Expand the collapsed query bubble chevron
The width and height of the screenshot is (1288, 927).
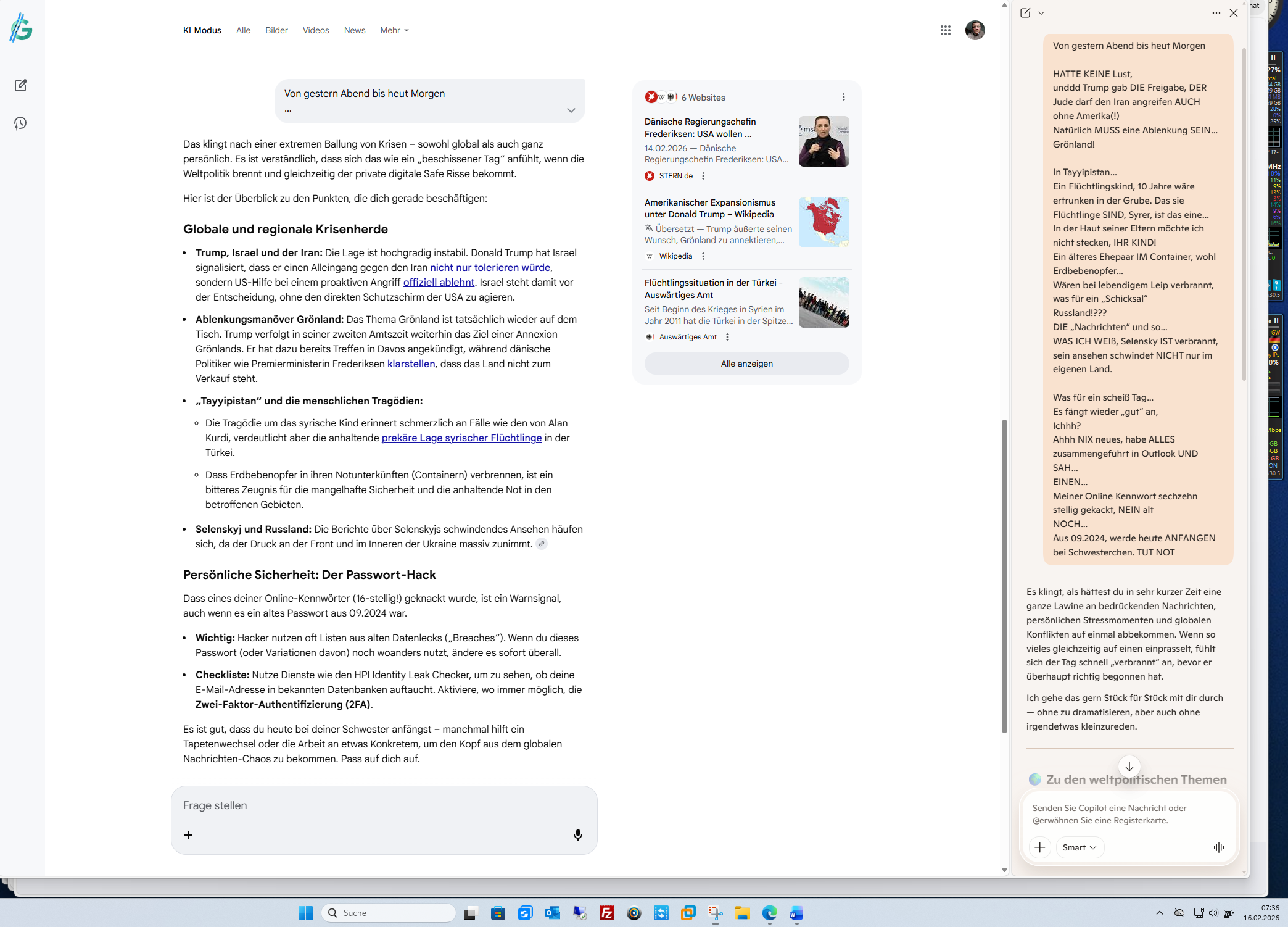(571, 110)
